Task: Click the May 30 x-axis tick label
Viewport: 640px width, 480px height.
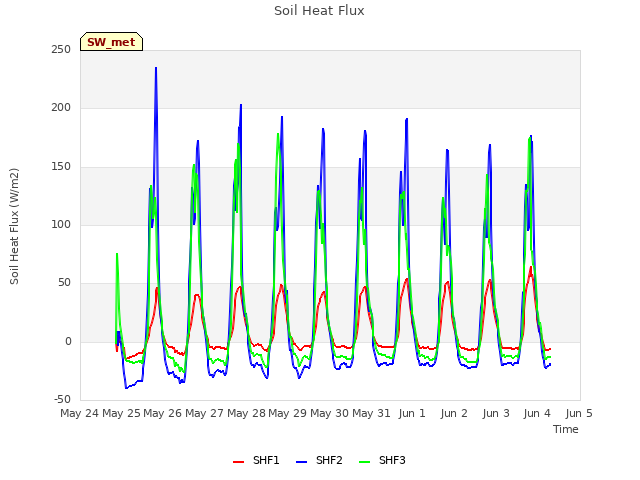Action: pos(329,413)
